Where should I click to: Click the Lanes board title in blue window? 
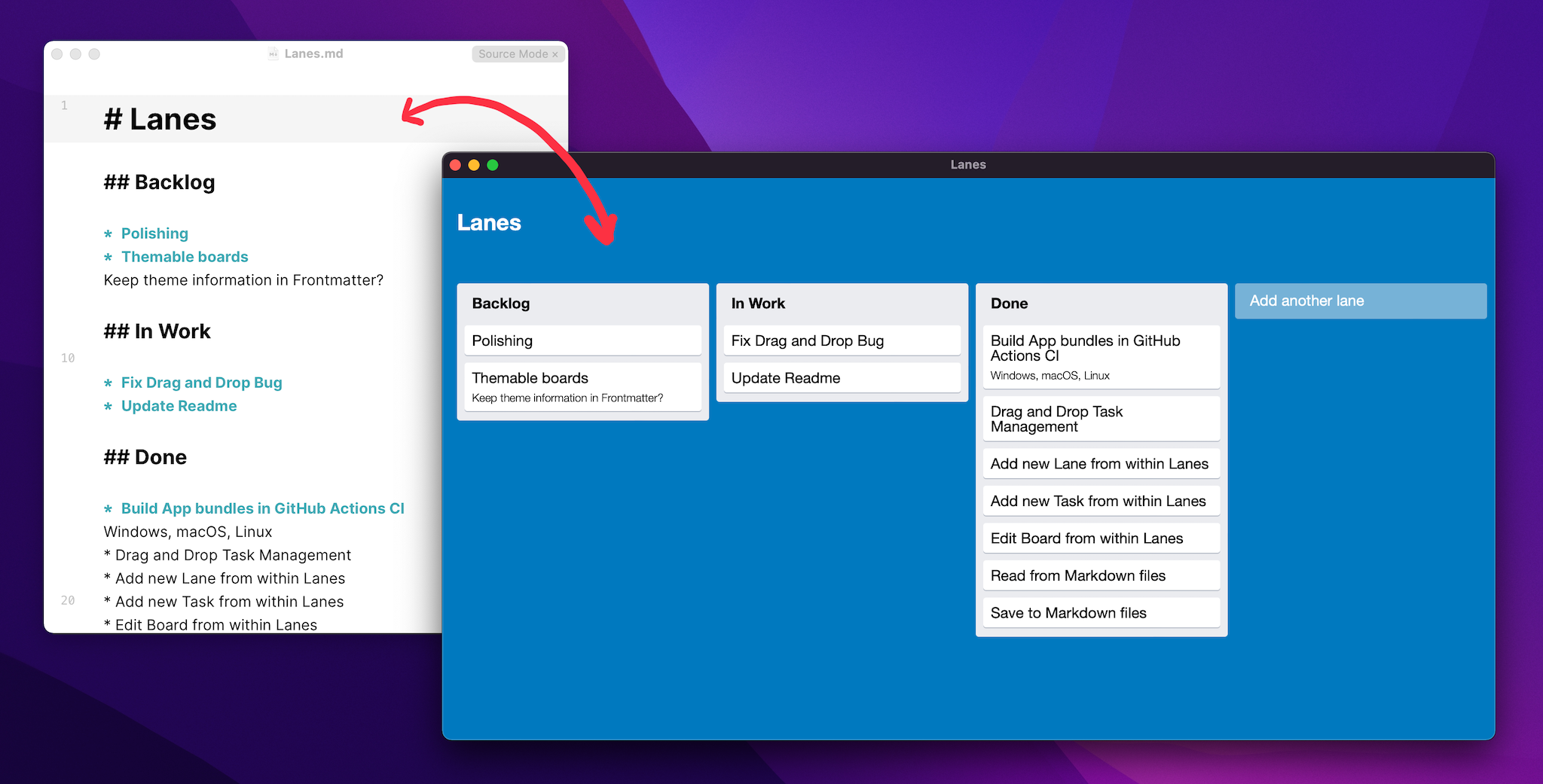(489, 223)
